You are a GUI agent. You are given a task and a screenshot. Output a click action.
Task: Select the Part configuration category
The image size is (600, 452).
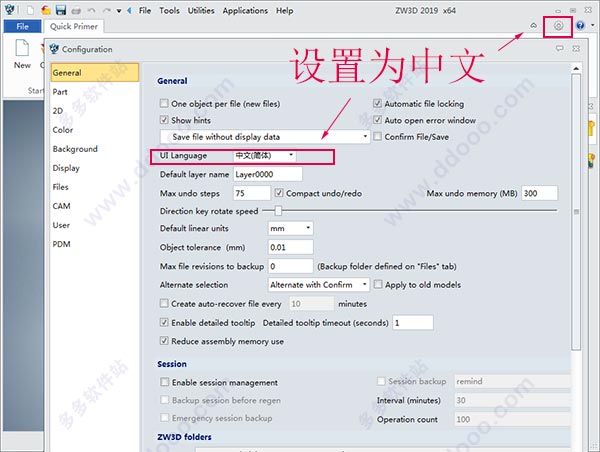[60, 92]
